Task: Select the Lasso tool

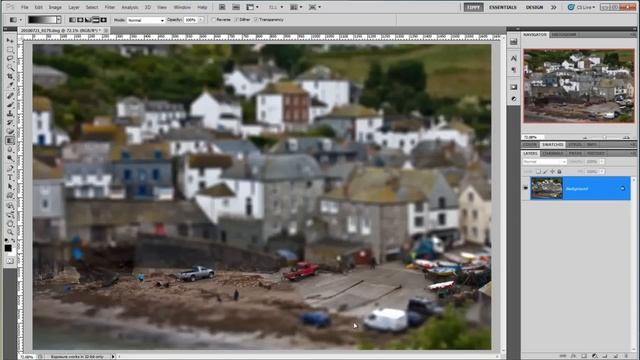Action: click(10, 59)
